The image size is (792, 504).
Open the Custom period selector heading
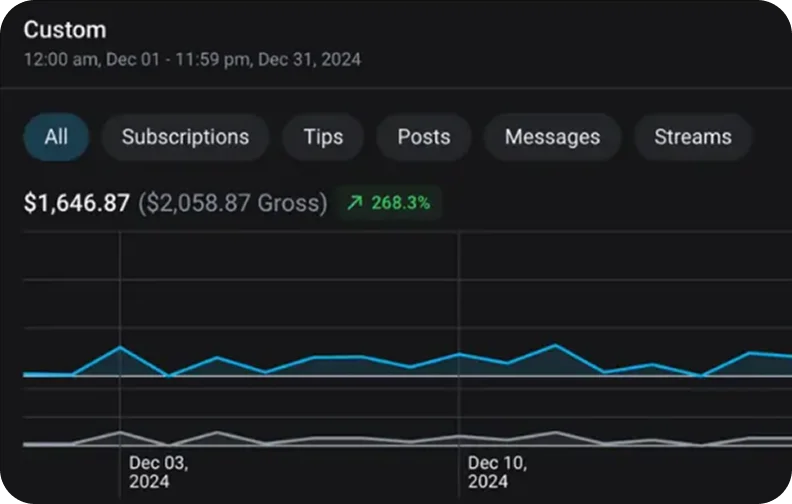[x=65, y=31]
